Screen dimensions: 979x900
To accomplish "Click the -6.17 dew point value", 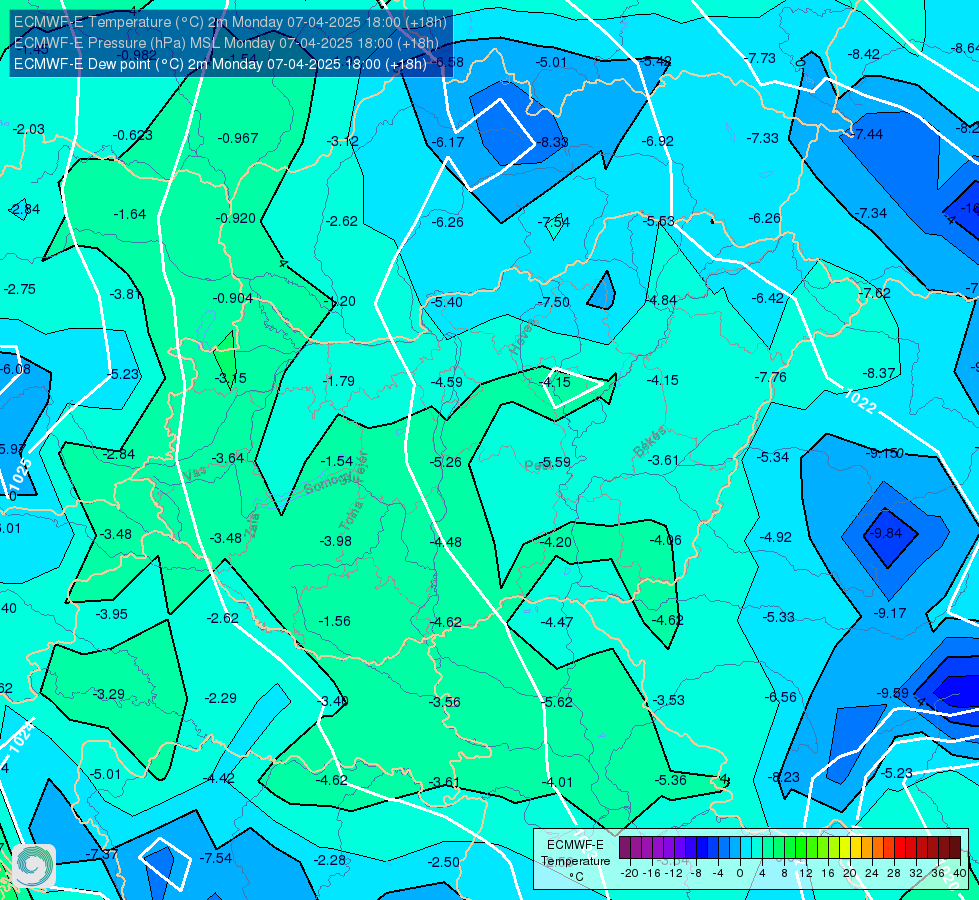I will (448, 142).
